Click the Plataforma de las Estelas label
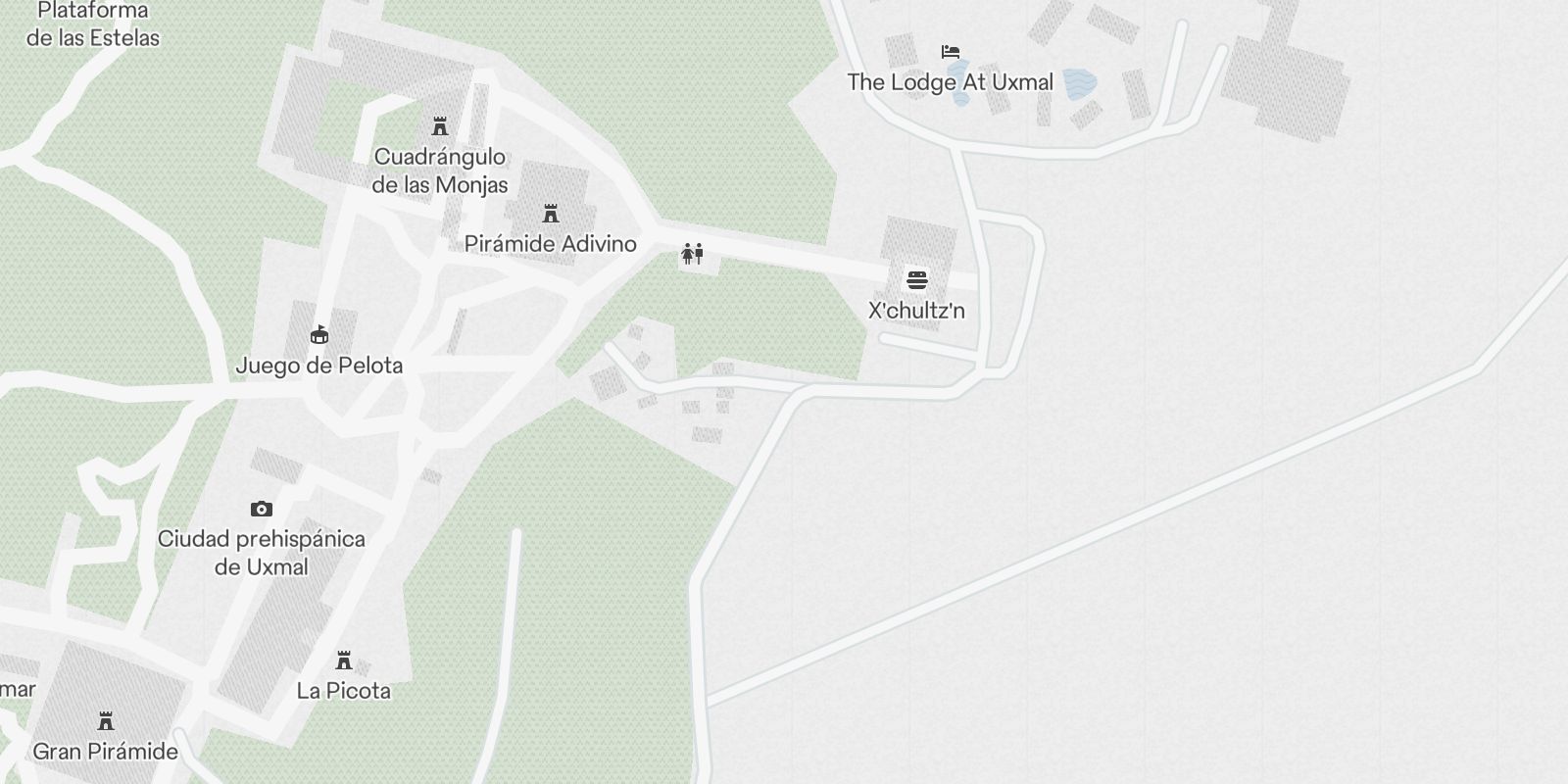This screenshot has width=1568, height=784. click(x=92, y=24)
